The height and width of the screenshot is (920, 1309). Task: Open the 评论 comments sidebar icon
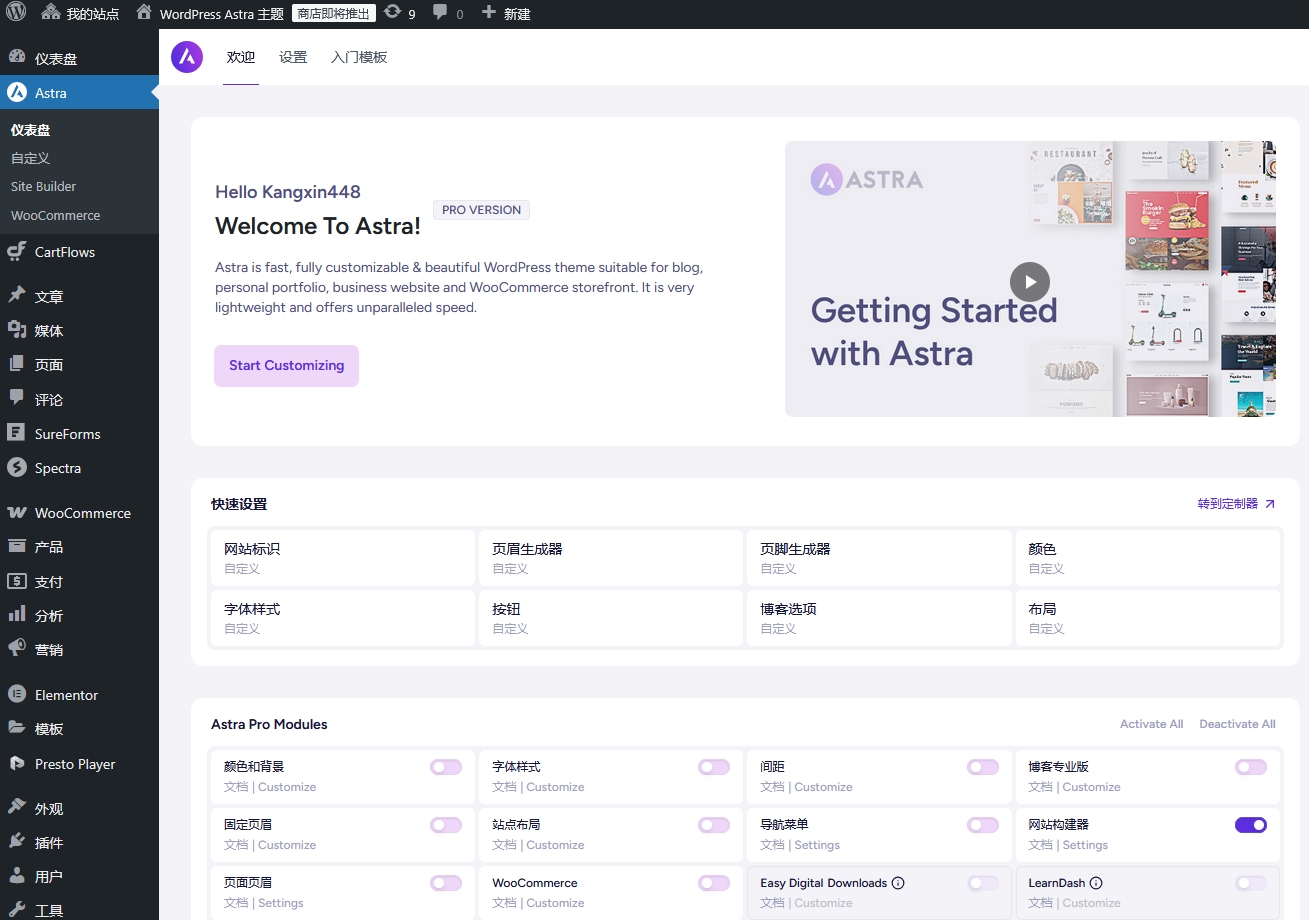tap(17, 399)
